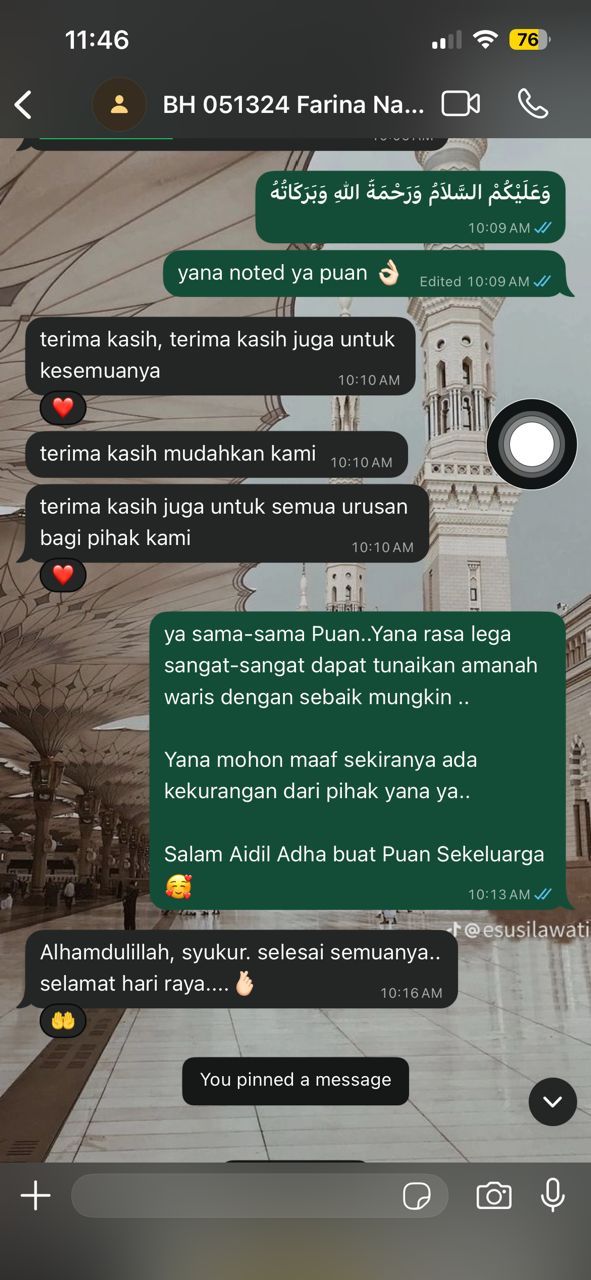
Task: Tap the 'You pinned a message' notice
Action: click(295, 1080)
